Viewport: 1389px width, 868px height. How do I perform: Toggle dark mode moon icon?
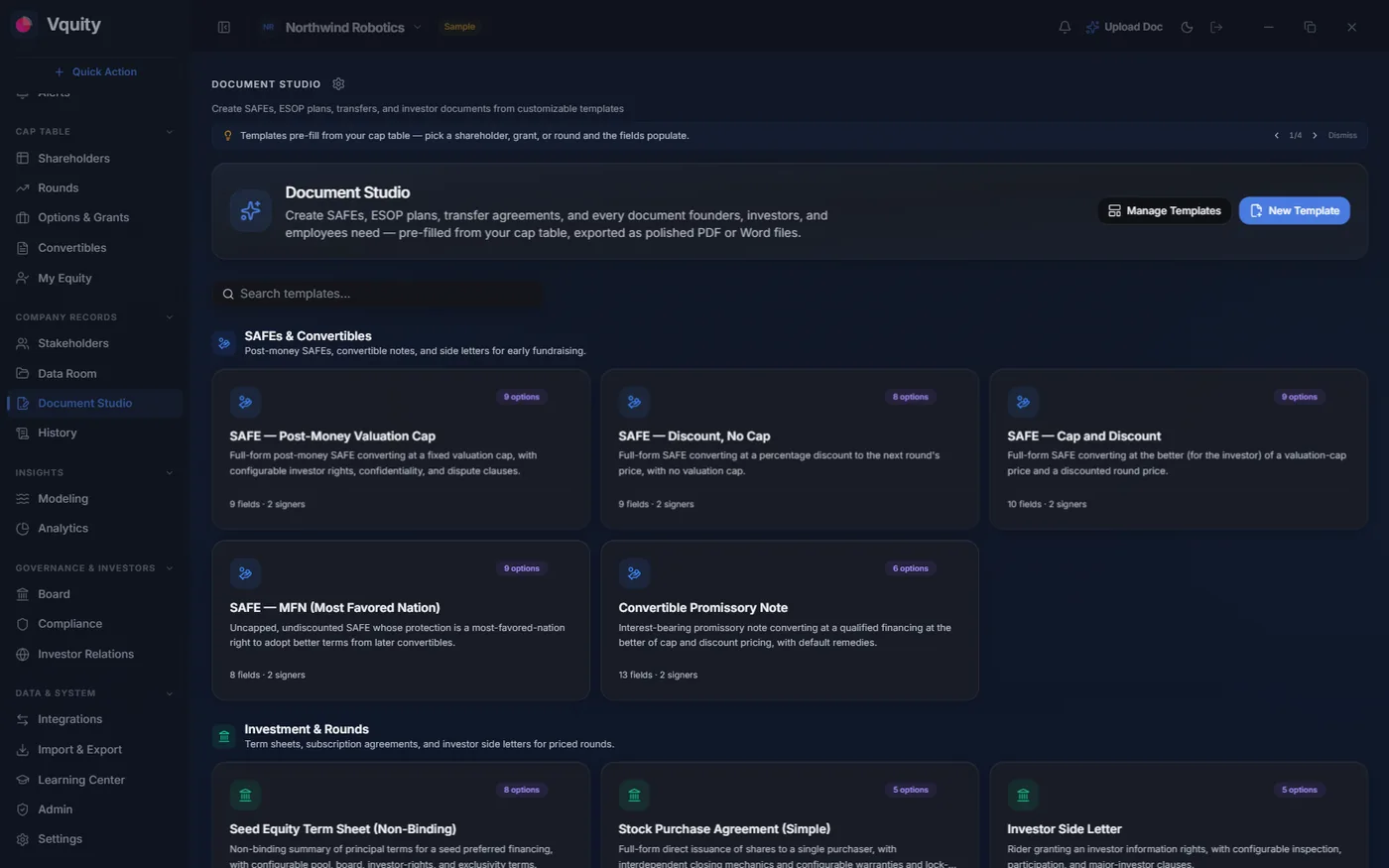[x=1187, y=27]
